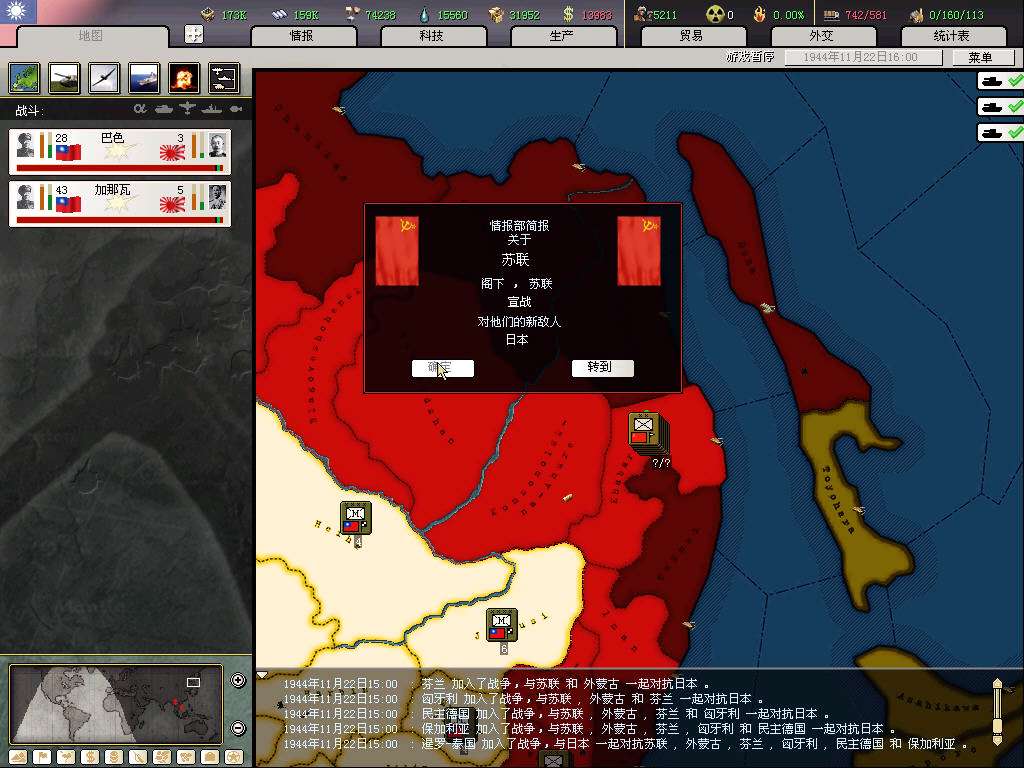Switch to terrain map mode (mountain icon)
The height and width of the screenshot is (768, 1024).
pyautogui.click(x=18, y=758)
